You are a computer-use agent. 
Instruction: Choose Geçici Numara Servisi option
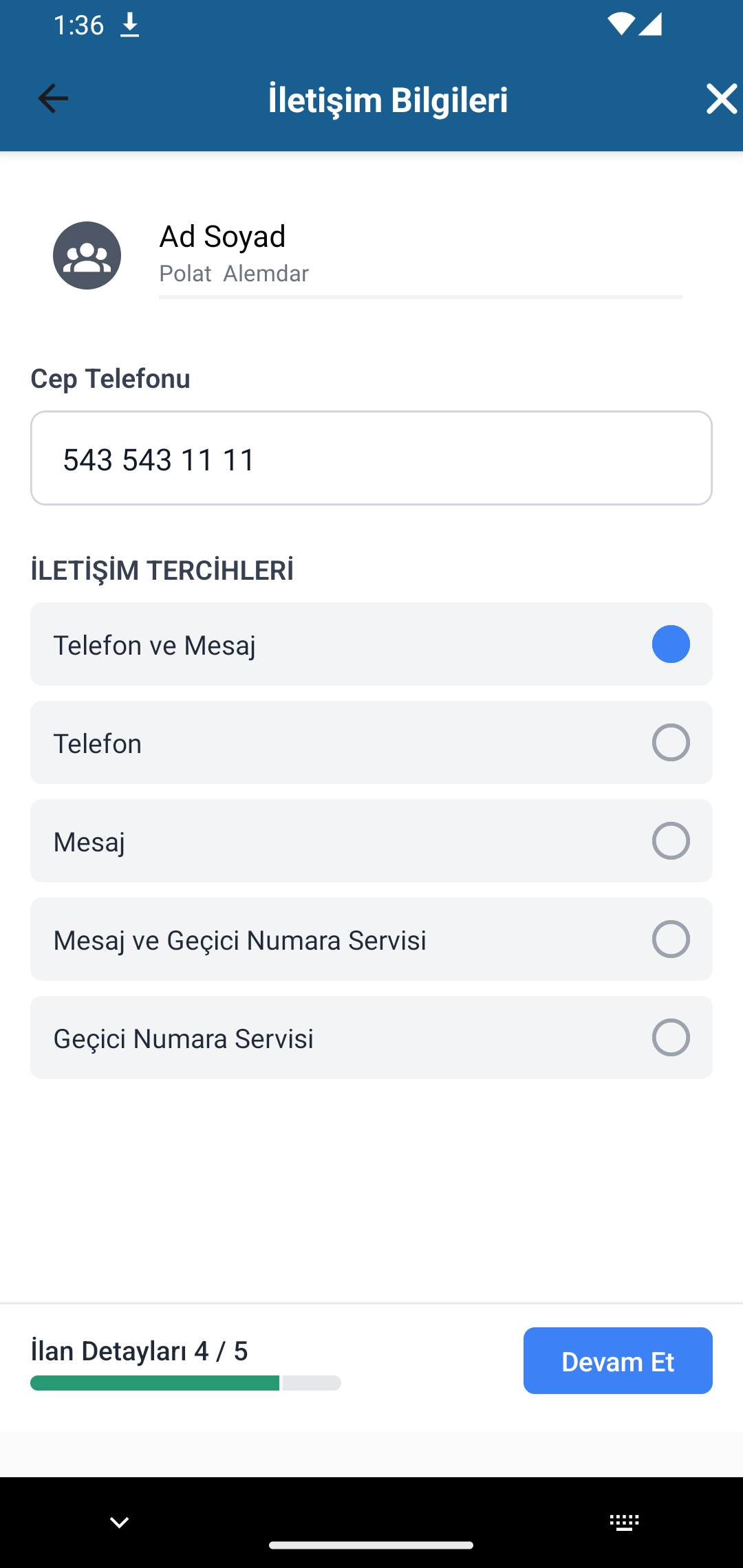(x=671, y=1038)
